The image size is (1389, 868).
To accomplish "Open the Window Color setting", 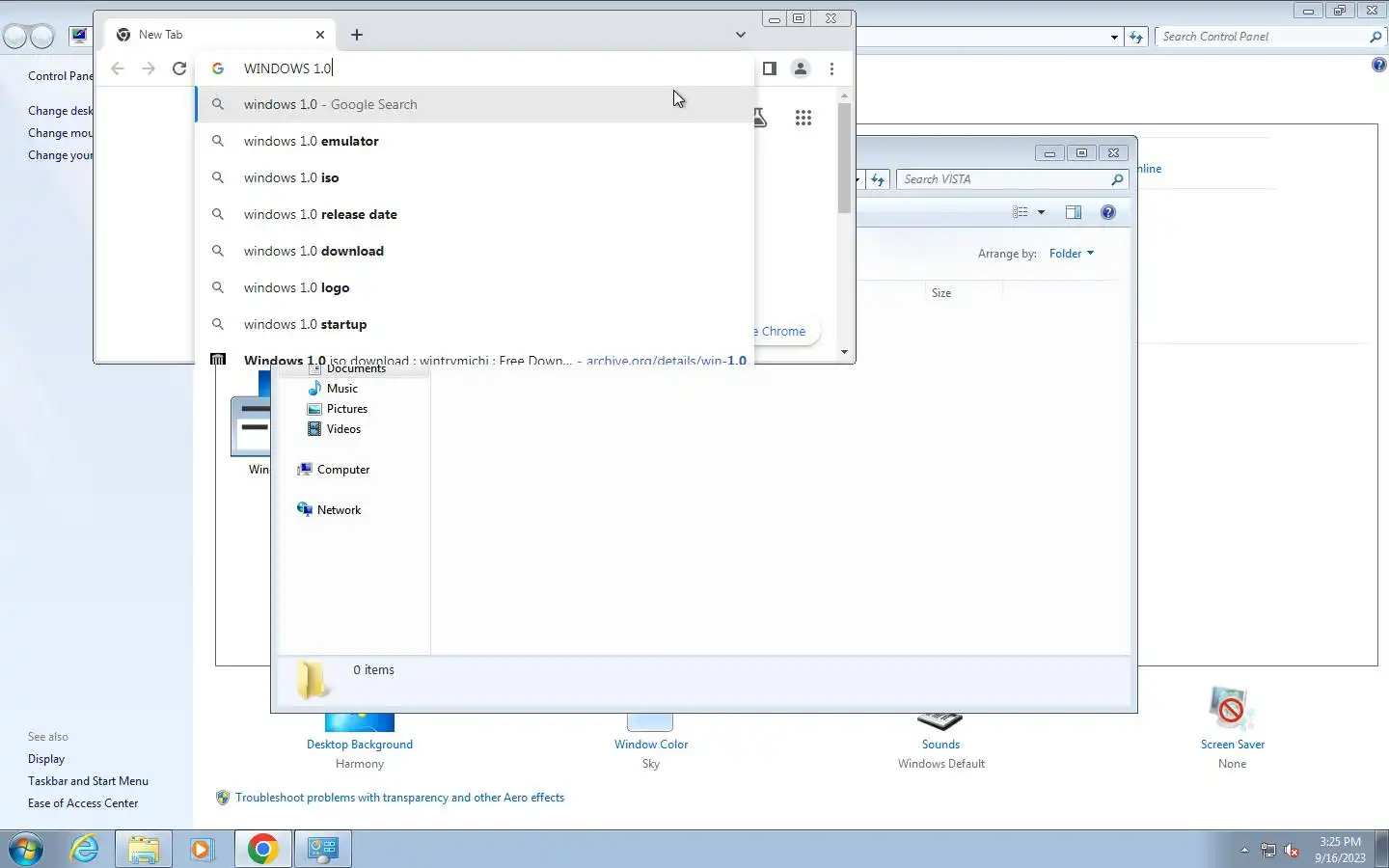I will [651, 744].
